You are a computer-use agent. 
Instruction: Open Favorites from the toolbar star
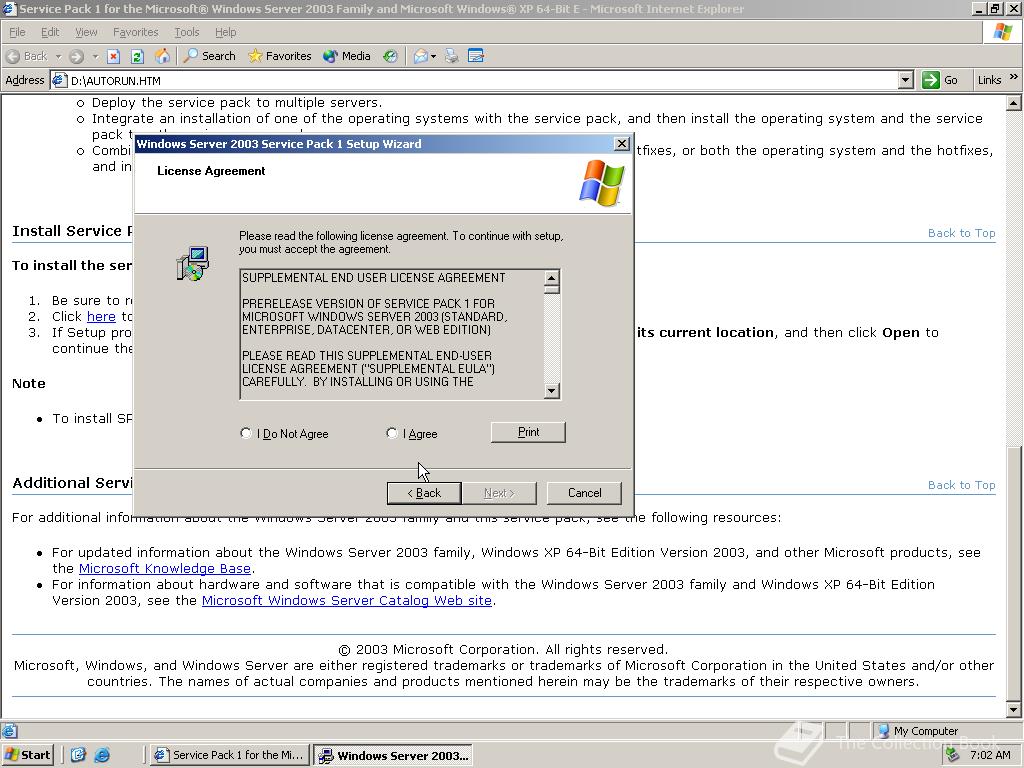[x=280, y=56]
